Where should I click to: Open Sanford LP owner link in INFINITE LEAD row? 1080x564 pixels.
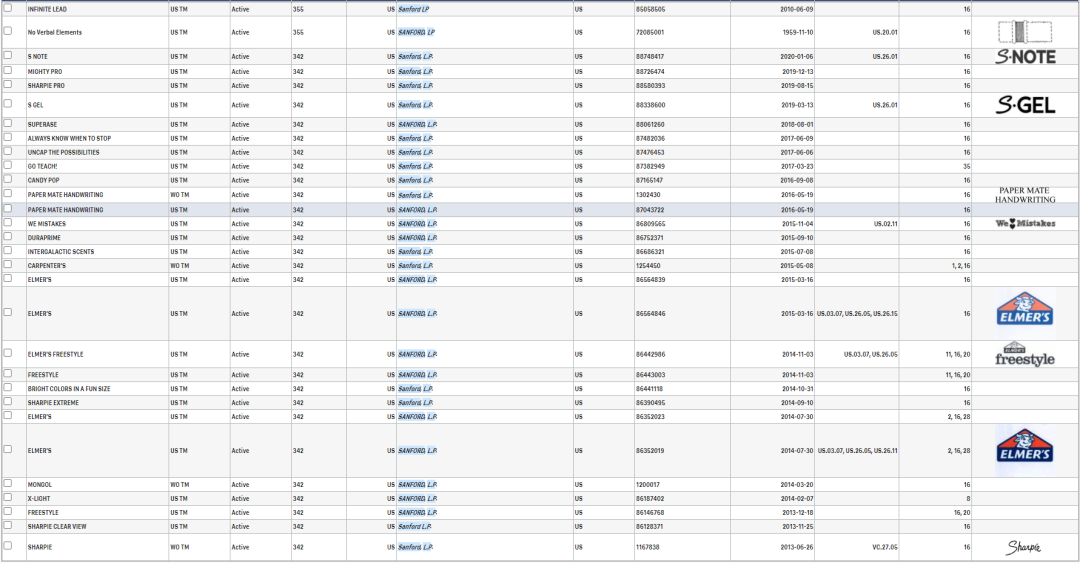coord(413,10)
